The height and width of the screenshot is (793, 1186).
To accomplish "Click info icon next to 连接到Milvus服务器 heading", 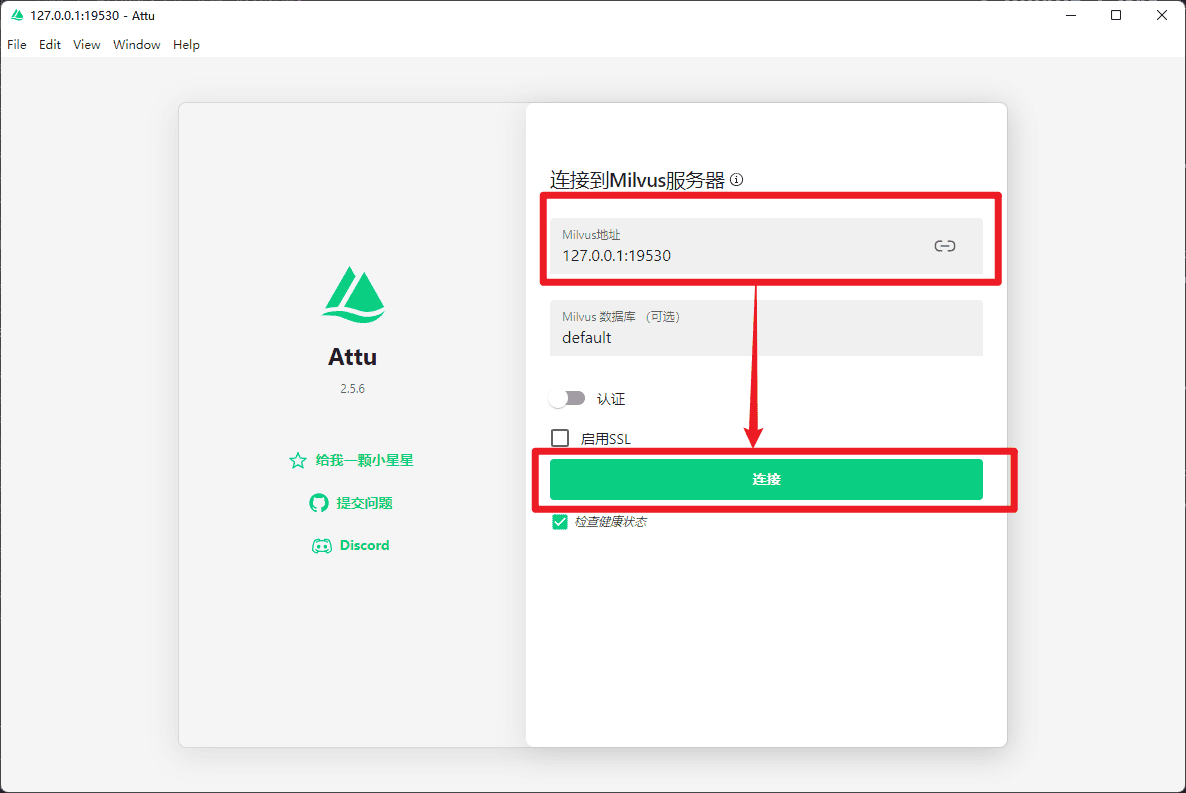I will 737,180.
